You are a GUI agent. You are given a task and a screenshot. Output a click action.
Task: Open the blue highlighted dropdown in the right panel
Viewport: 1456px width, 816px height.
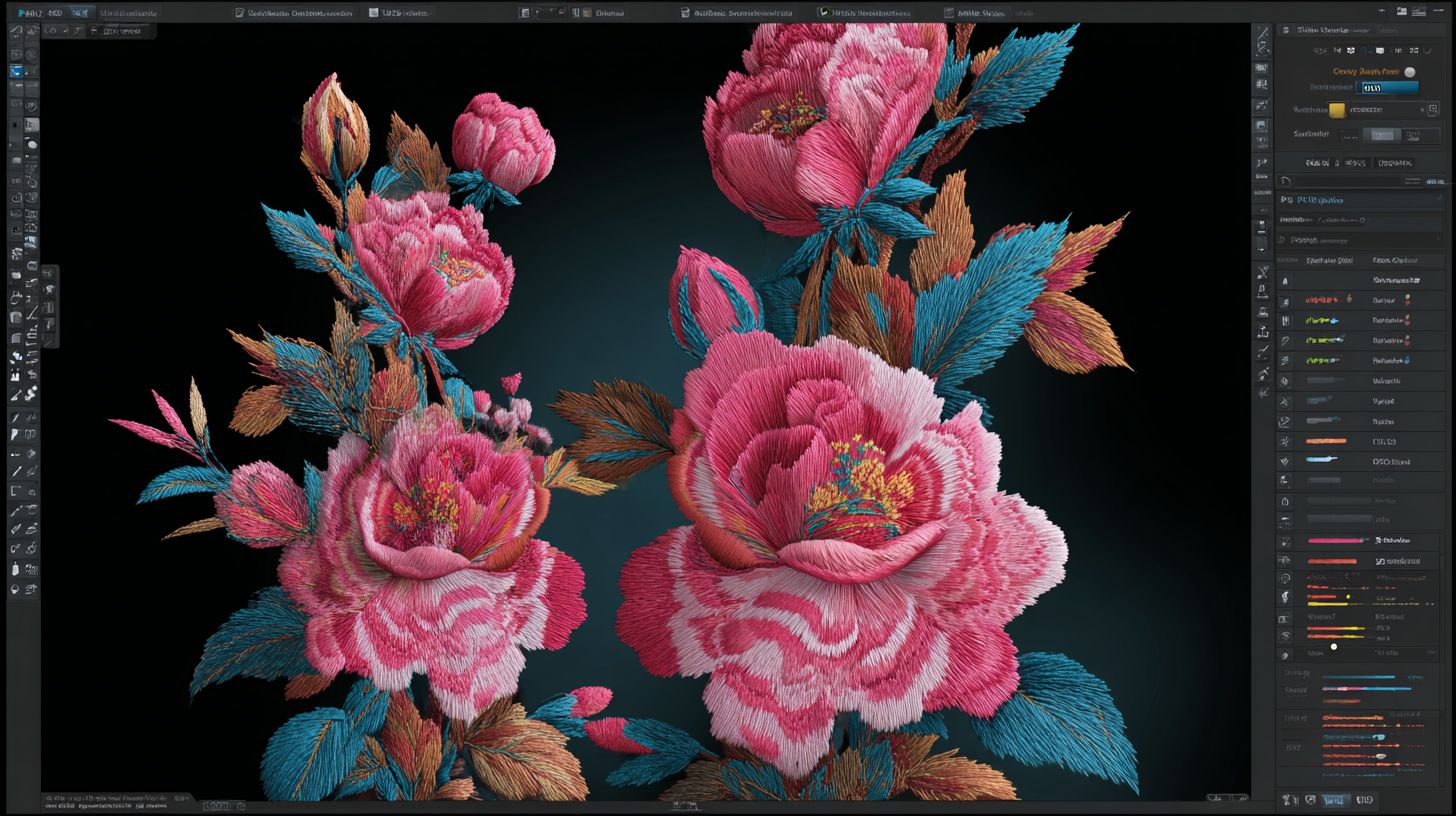(x=1387, y=87)
